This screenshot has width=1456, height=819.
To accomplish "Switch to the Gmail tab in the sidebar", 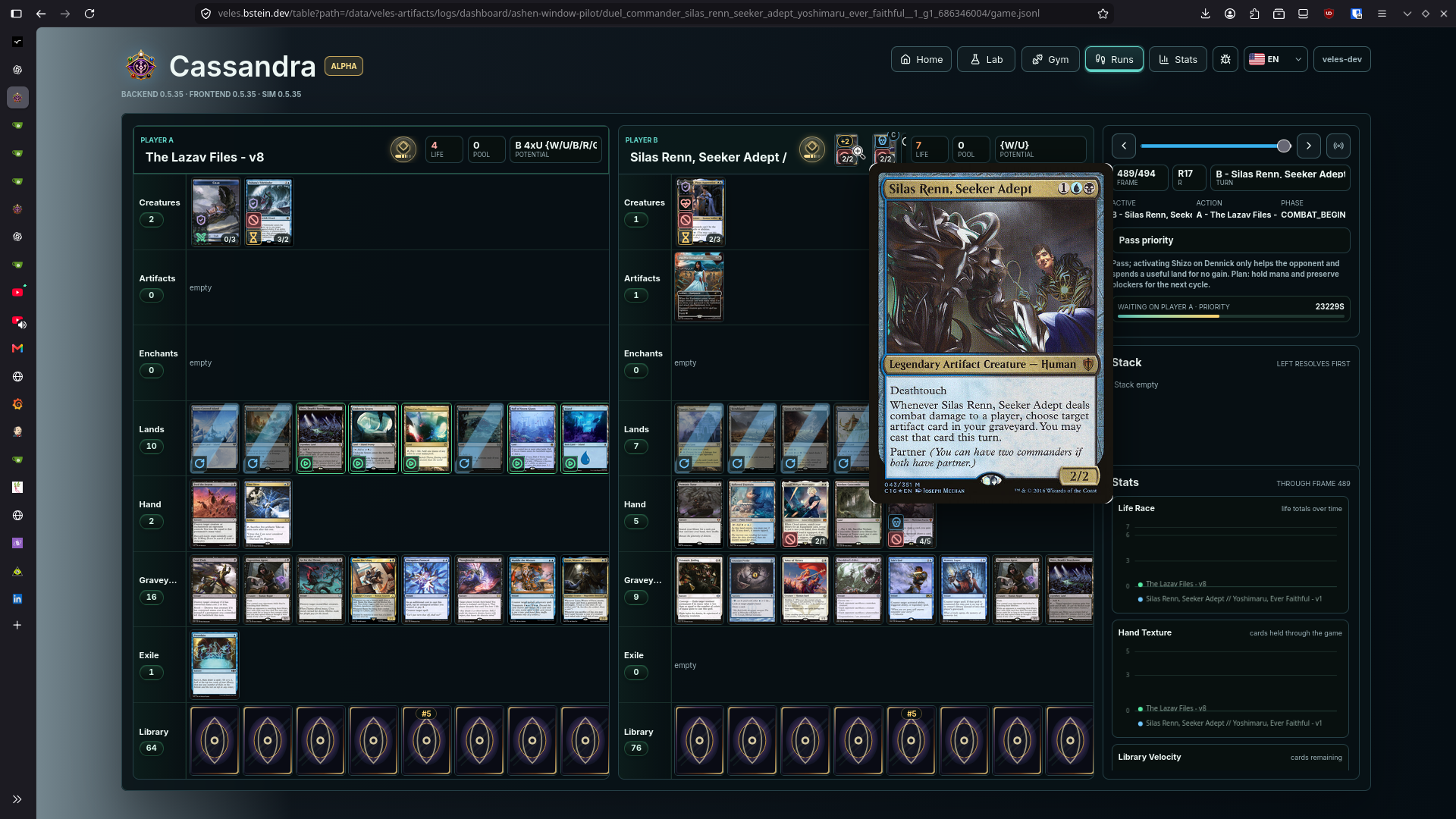I will tap(17, 348).
